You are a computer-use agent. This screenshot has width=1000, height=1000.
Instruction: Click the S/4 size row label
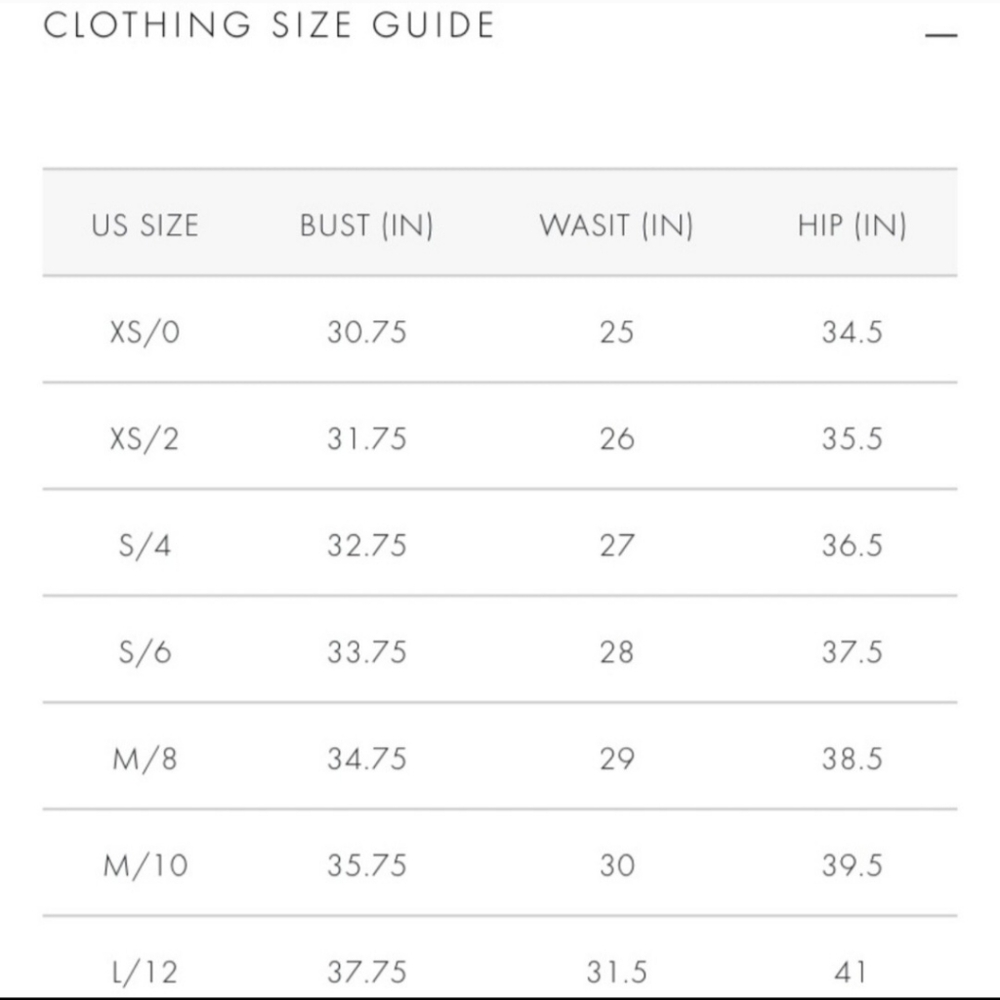(x=145, y=546)
